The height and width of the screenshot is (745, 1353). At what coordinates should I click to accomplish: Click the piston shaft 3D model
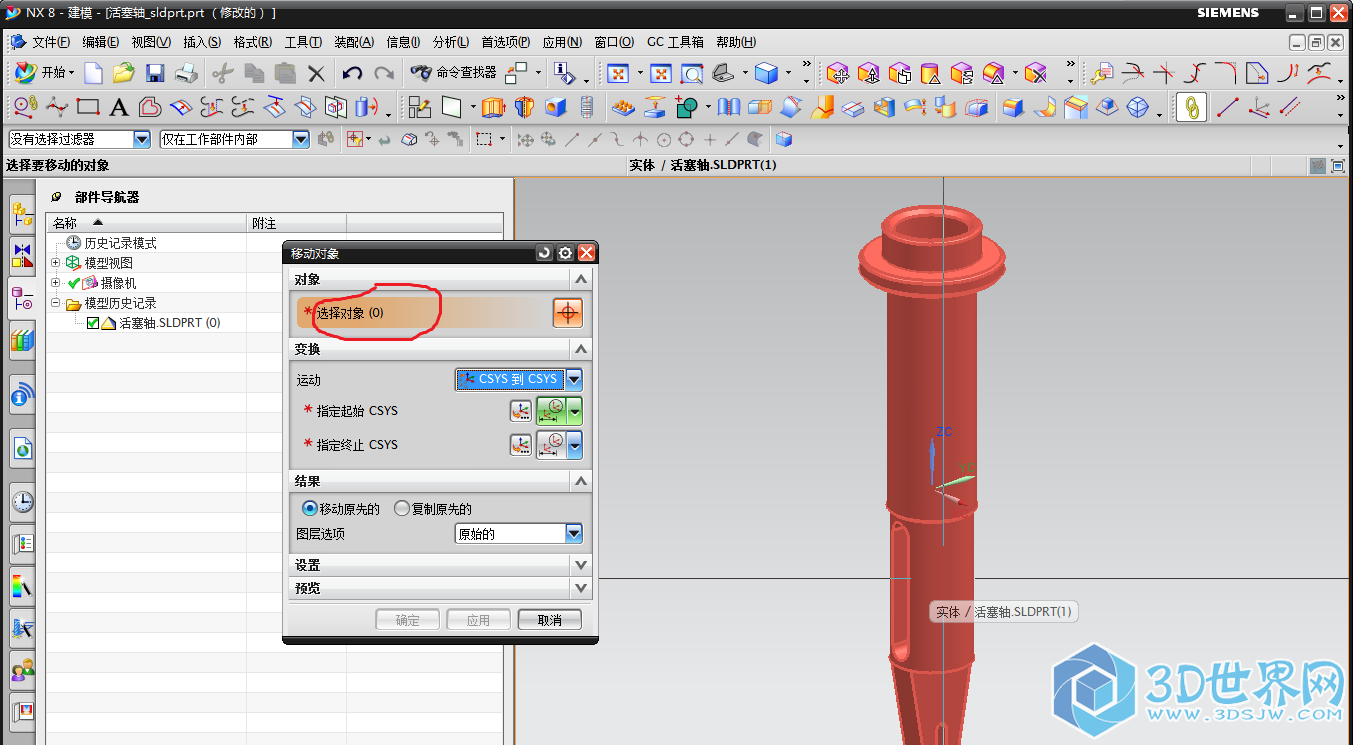coord(931,400)
